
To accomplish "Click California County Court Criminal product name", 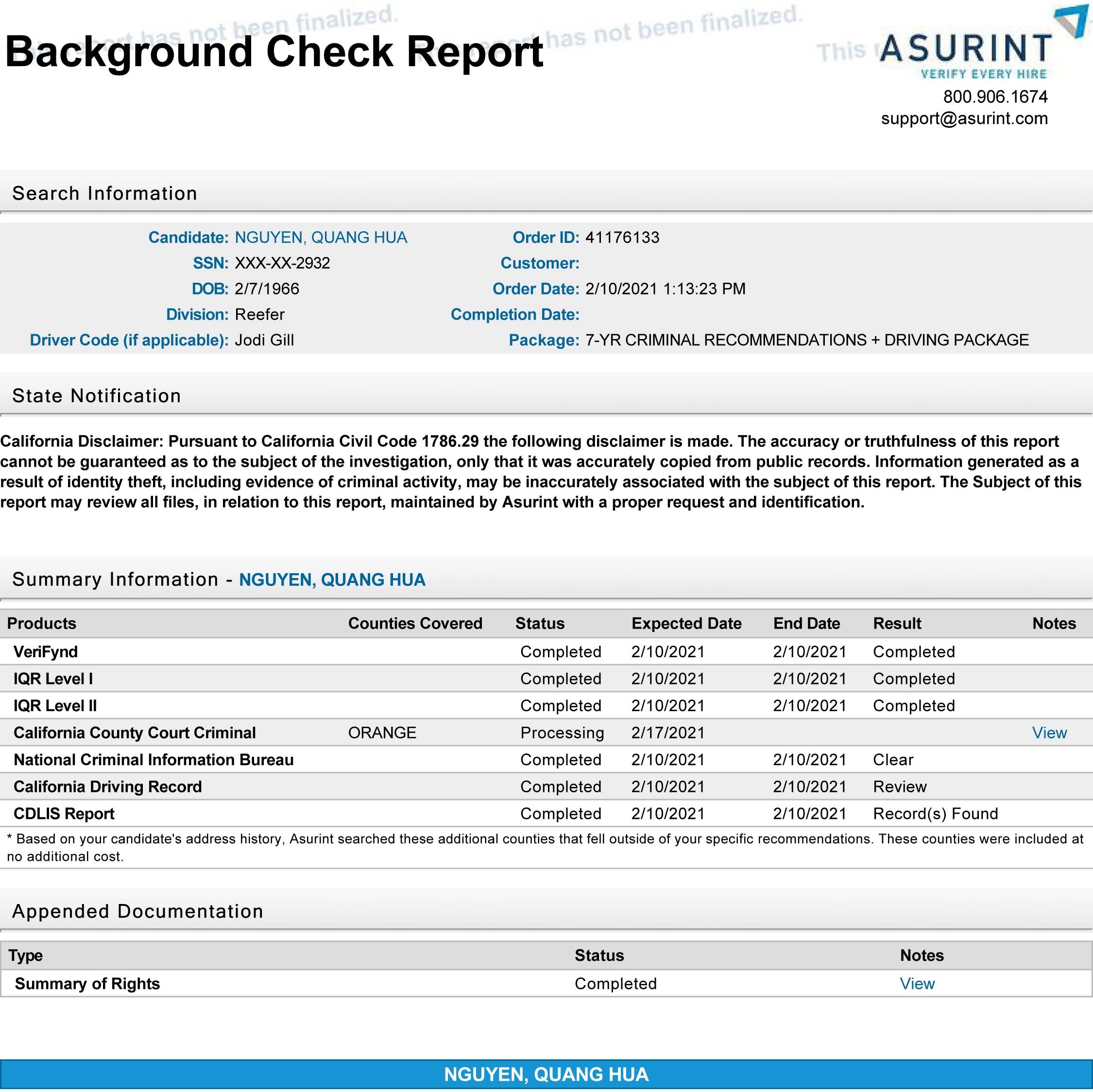I will (135, 733).
